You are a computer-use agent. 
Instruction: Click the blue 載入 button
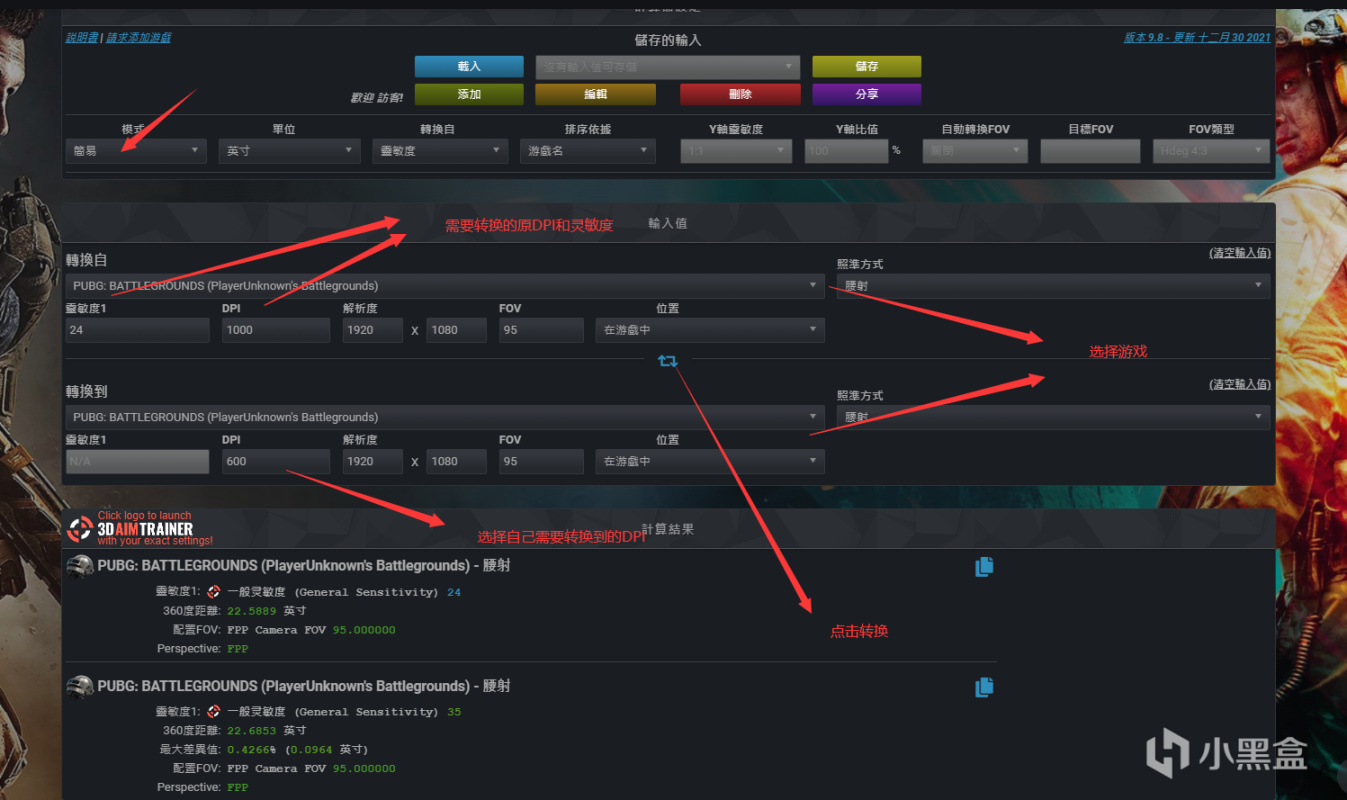(x=469, y=66)
